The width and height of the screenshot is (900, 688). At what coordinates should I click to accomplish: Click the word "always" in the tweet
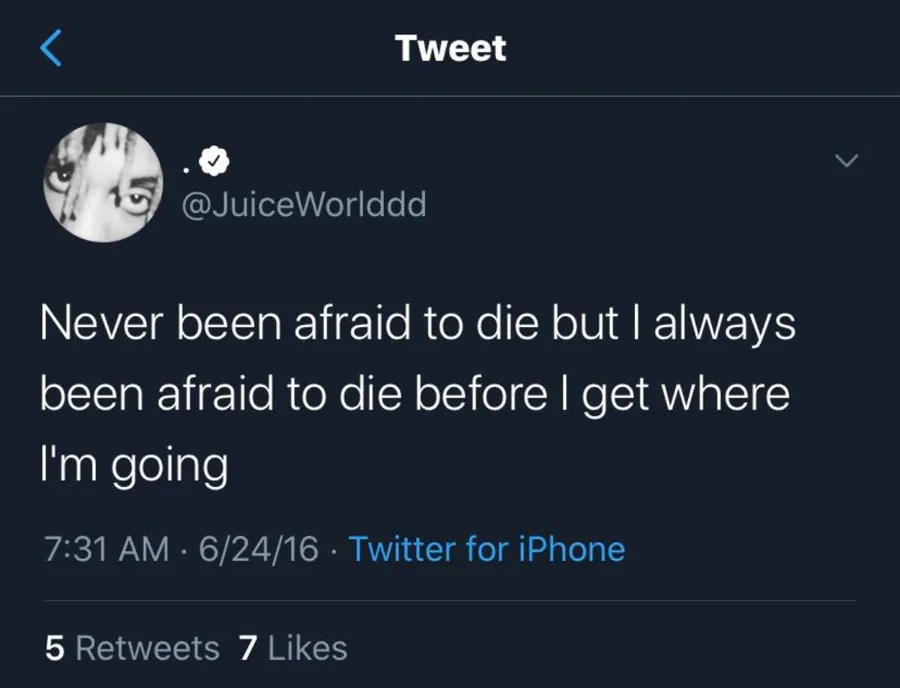724,325
